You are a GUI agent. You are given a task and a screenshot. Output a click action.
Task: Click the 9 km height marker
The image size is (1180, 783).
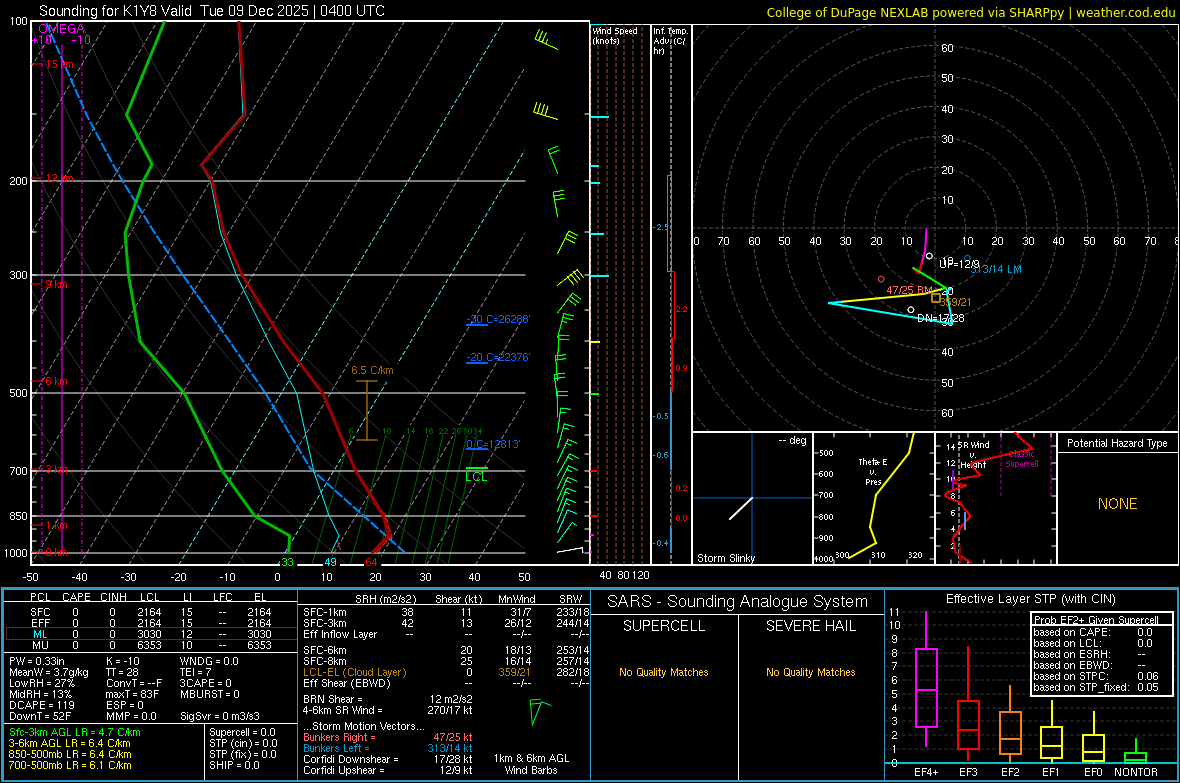56,285
